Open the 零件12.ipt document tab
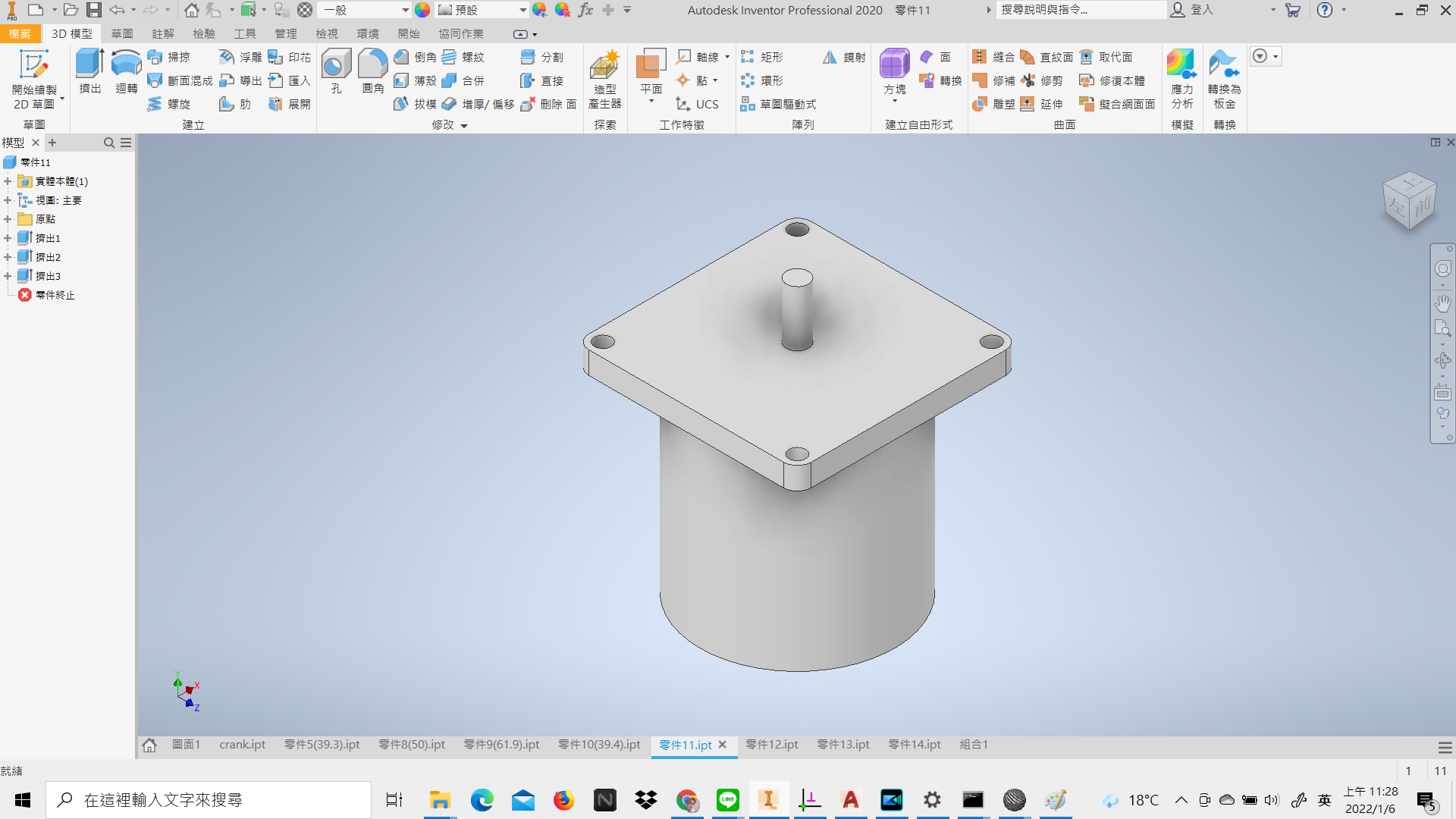The image size is (1456, 819). 772,745
